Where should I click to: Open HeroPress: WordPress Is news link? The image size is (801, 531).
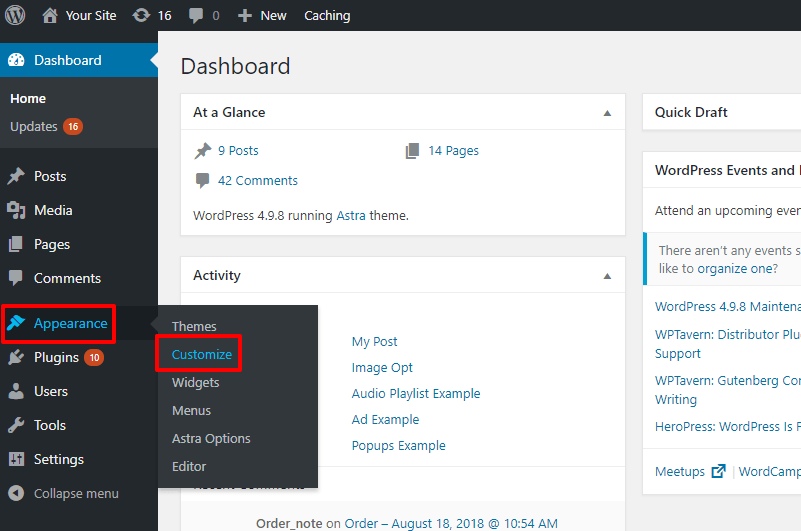coord(728,427)
